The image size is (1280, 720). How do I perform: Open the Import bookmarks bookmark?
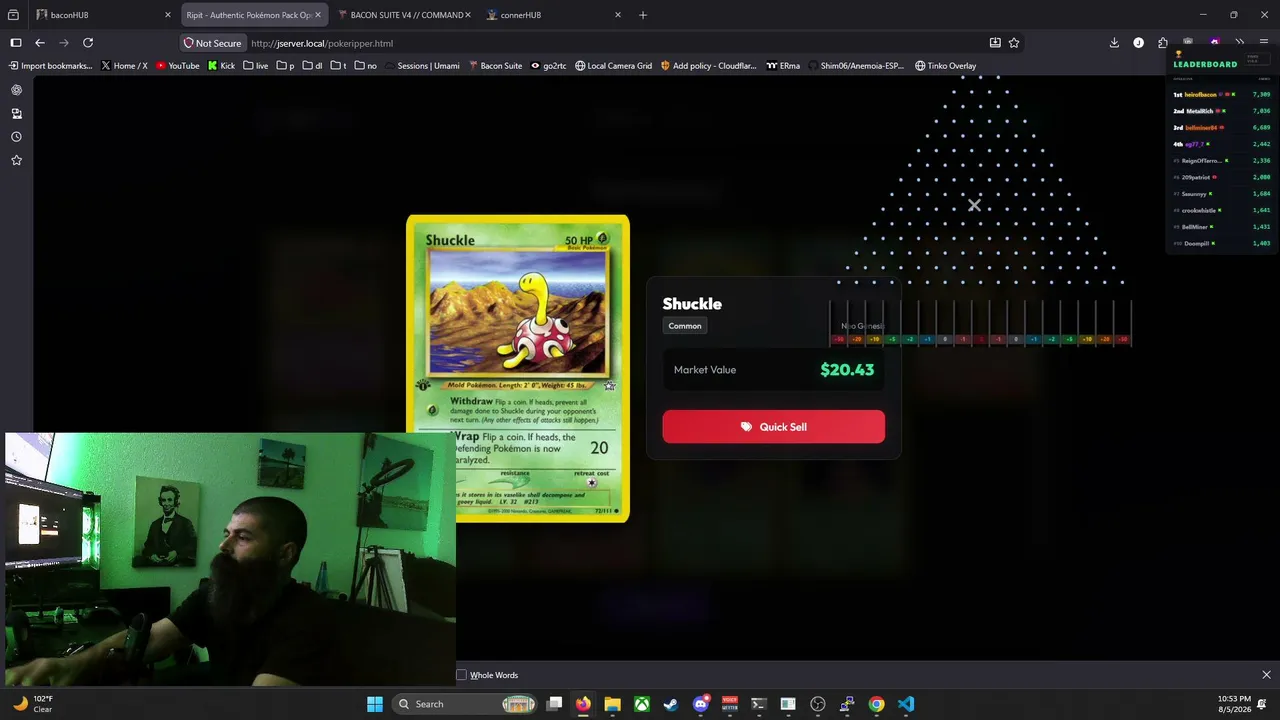(x=50, y=66)
